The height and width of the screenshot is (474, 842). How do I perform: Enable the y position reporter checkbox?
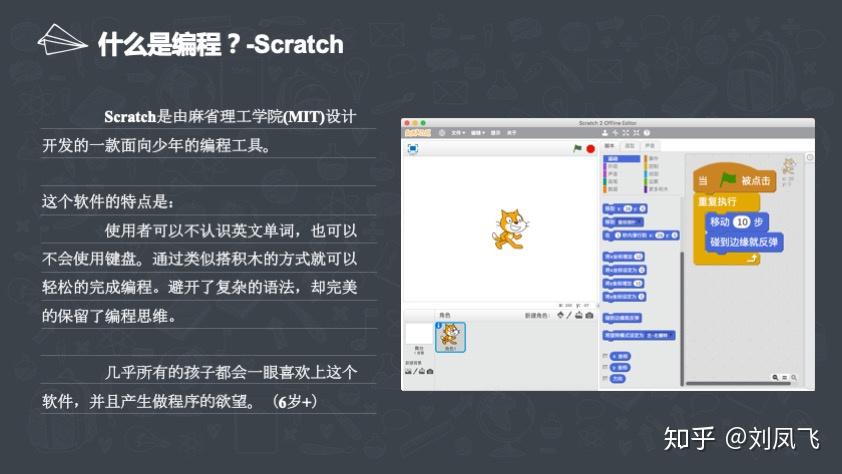(606, 367)
